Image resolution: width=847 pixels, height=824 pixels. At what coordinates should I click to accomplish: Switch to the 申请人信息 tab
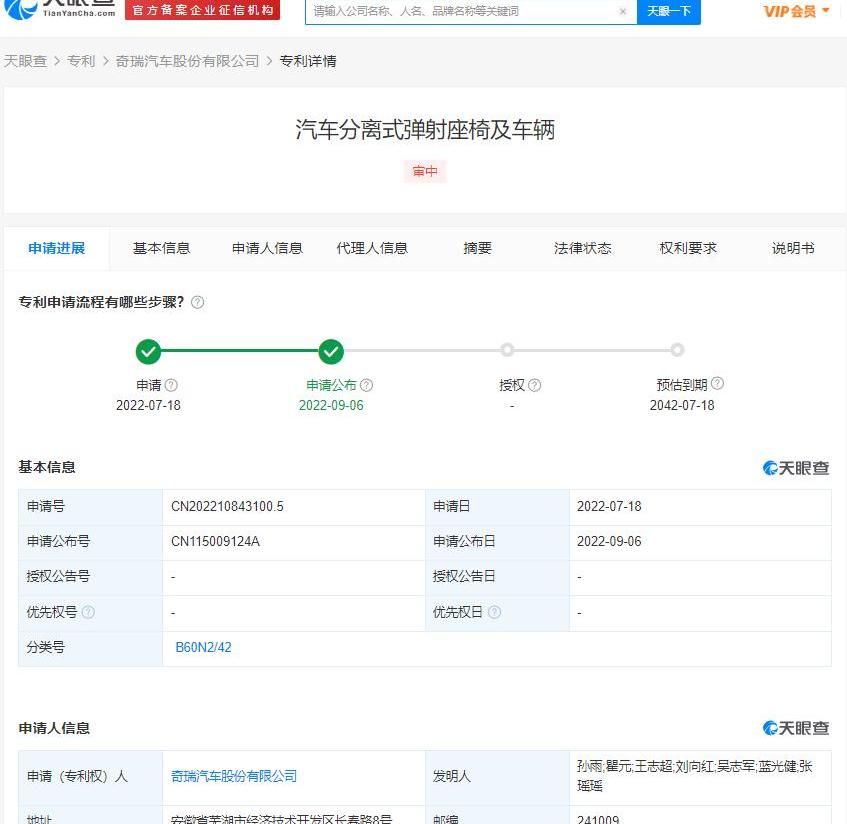(267, 249)
